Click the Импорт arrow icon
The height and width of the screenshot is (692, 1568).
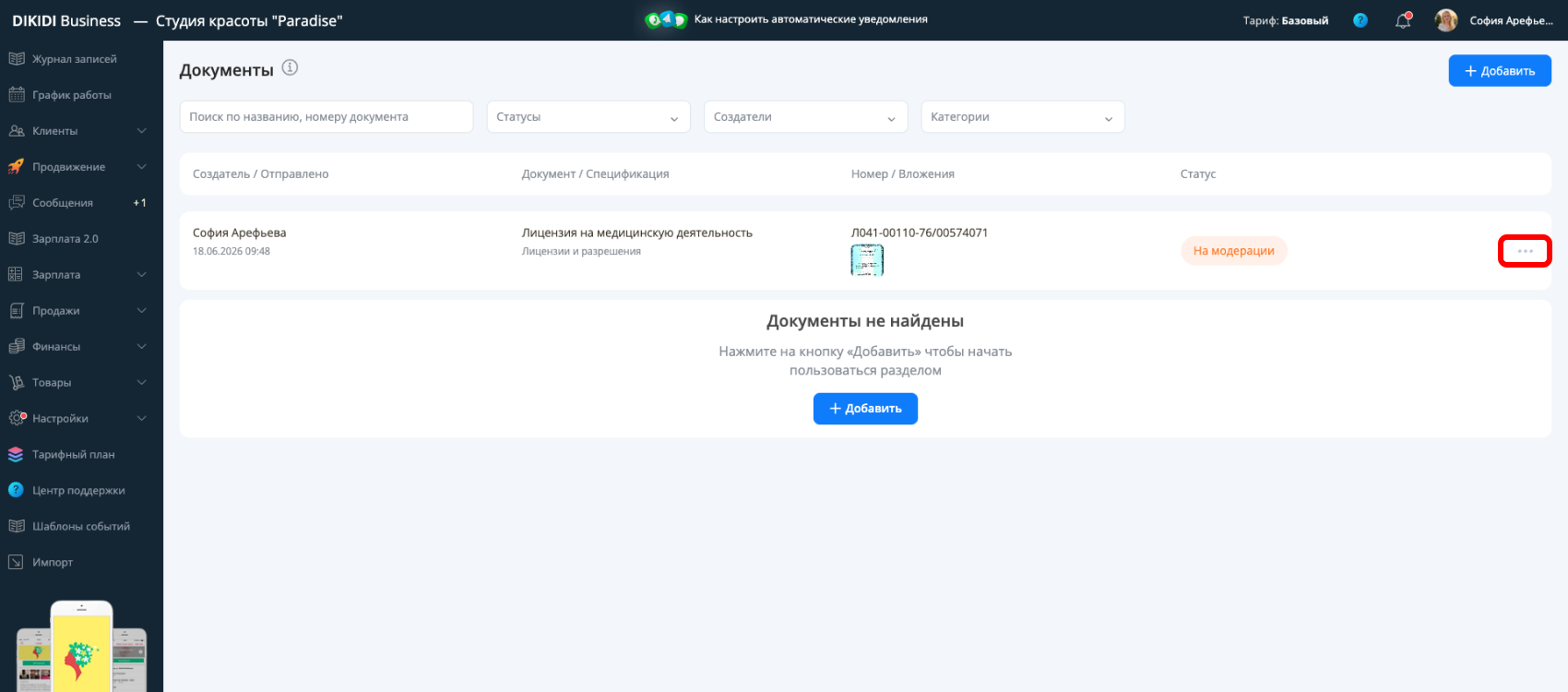coord(16,563)
